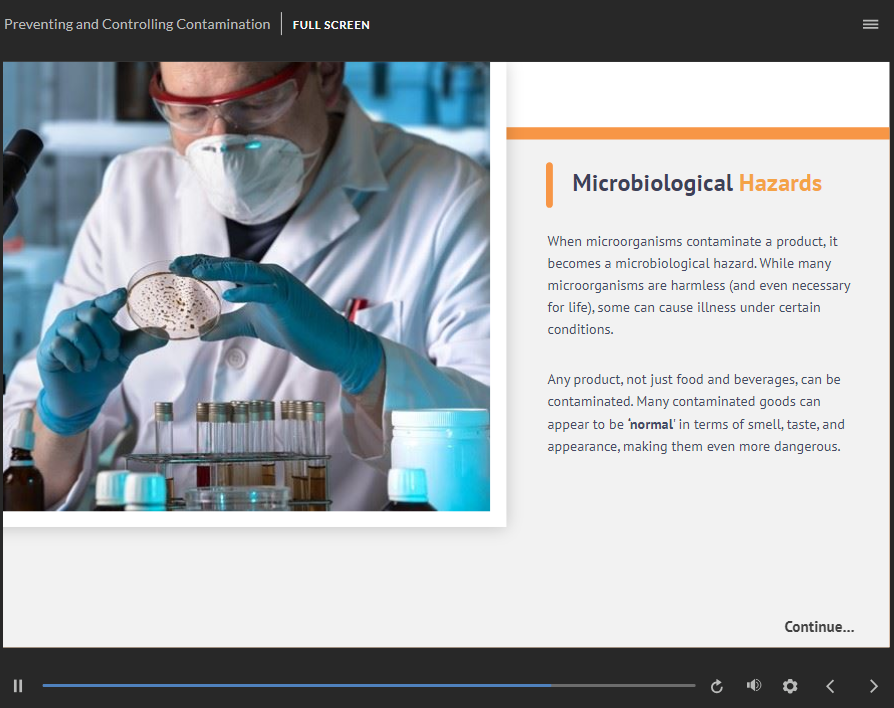Go to the previous slide arrow
Viewport: 894px width, 708px height.
pyautogui.click(x=830, y=686)
